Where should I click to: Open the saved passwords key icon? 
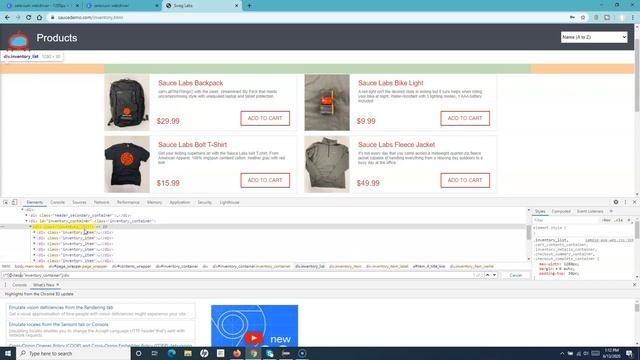572,18
